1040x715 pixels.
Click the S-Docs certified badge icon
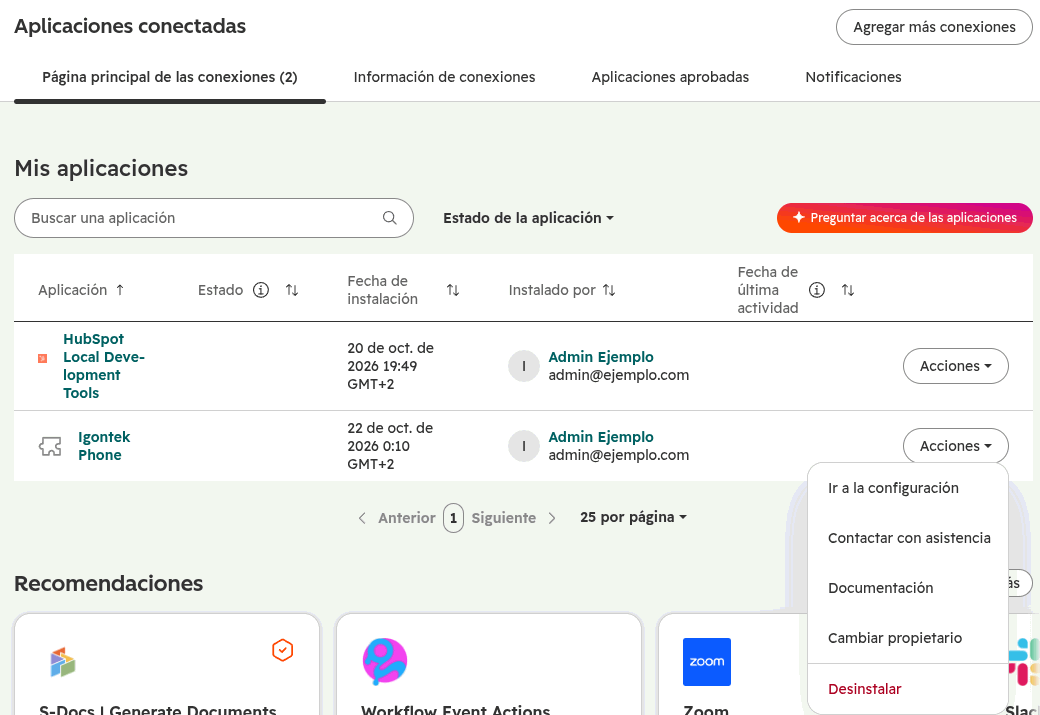click(283, 650)
